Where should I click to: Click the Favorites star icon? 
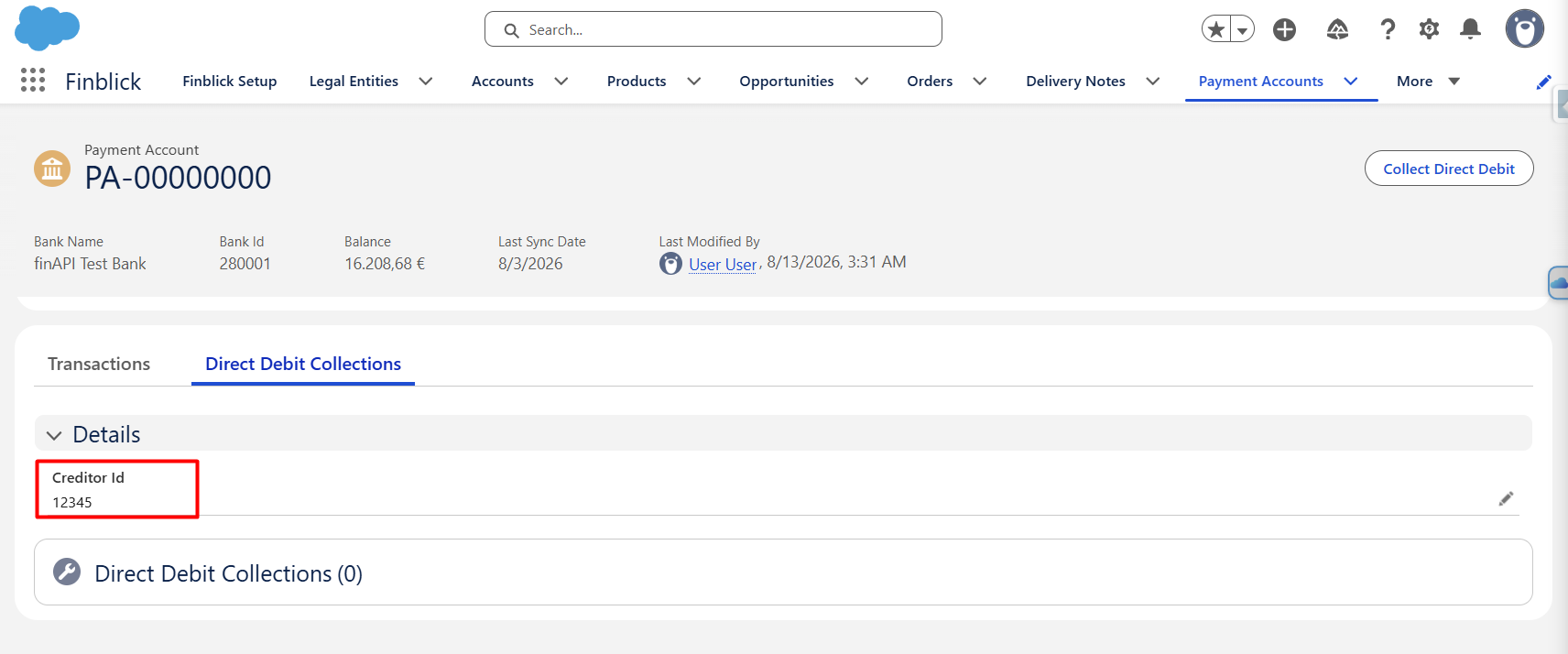click(x=1216, y=29)
